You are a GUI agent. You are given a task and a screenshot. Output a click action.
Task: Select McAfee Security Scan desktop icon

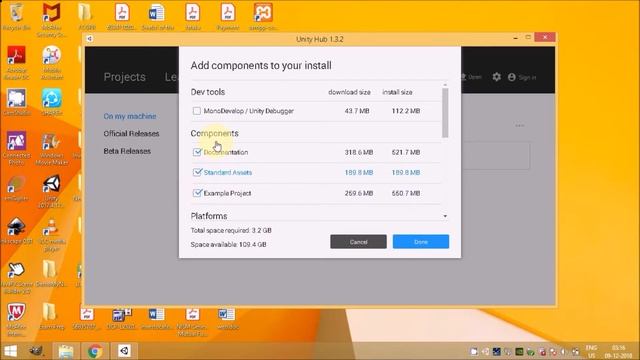pyautogui.click(x=52, y=20)
